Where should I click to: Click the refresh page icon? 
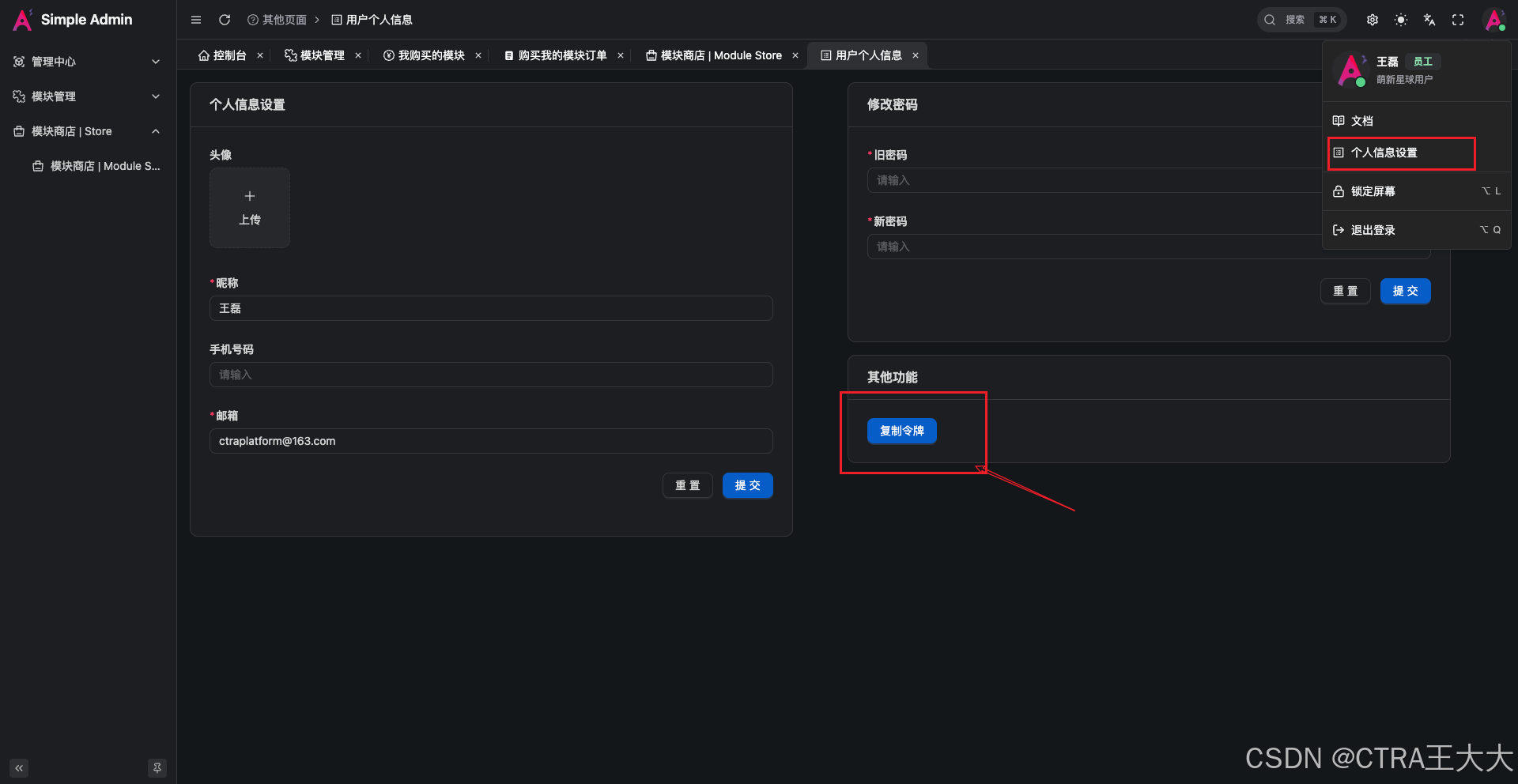tap(225, 20)
